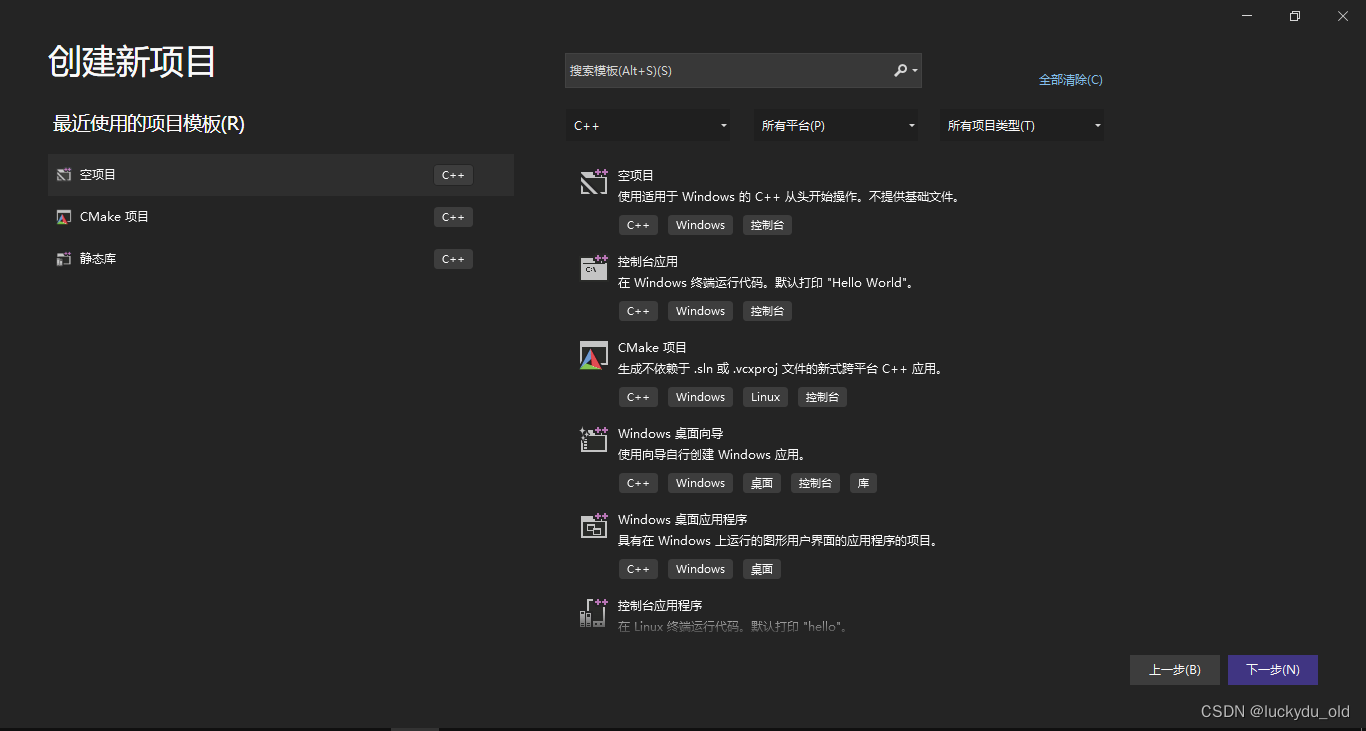Open the 所有平台(P) dropdown

[836, 125]
